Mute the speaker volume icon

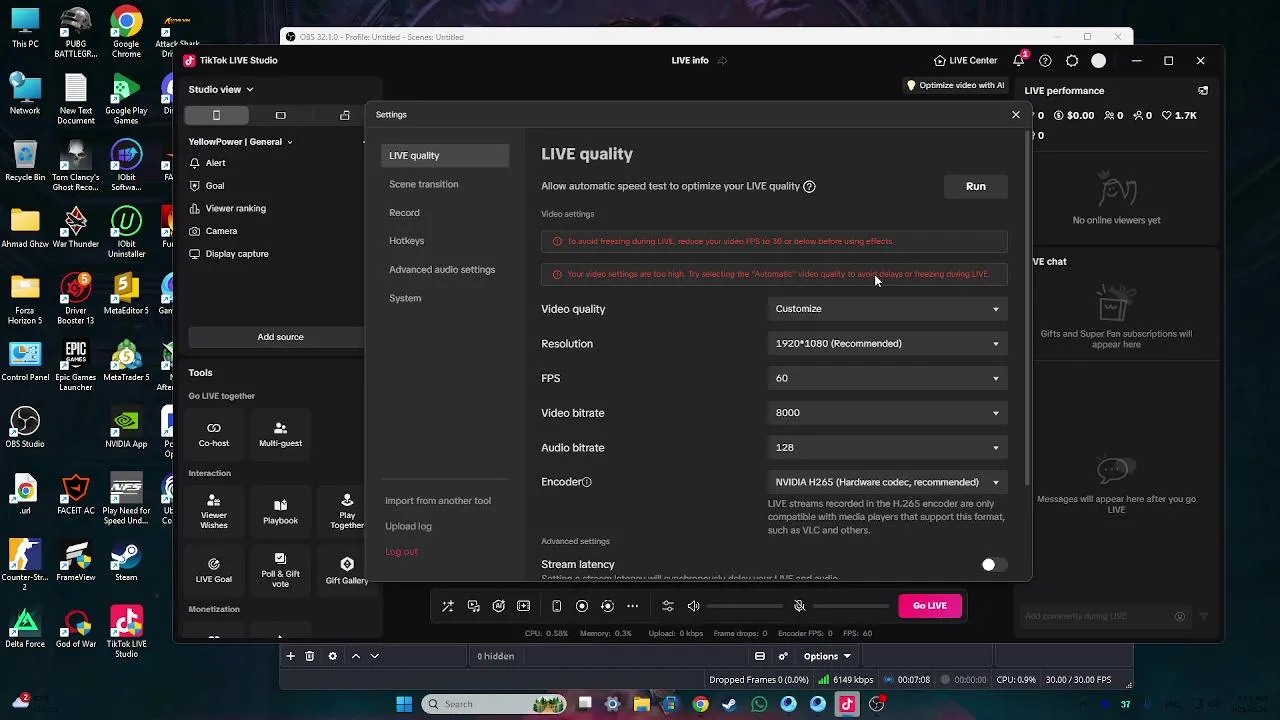[x=693, y=606]
